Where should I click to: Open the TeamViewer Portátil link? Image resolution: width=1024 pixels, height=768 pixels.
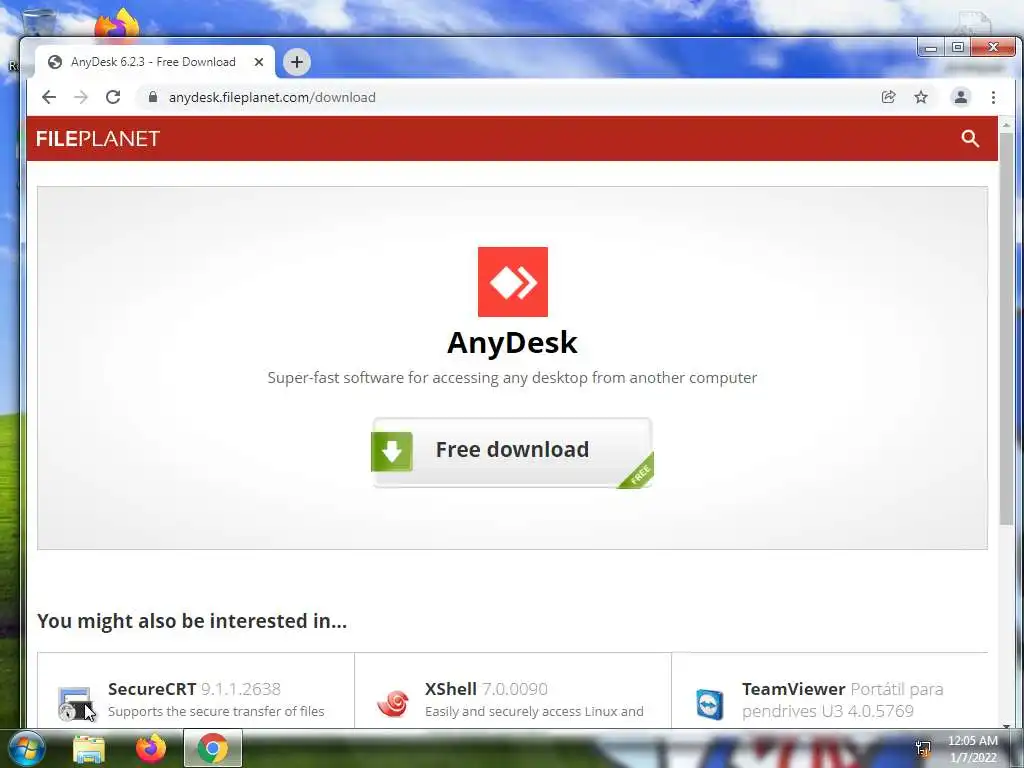(842, 699)
